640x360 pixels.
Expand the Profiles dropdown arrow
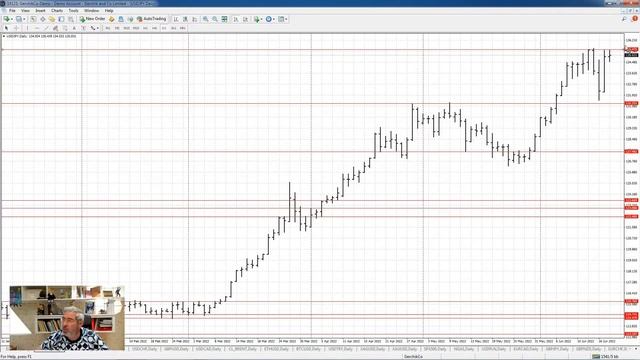coord(24,19)
